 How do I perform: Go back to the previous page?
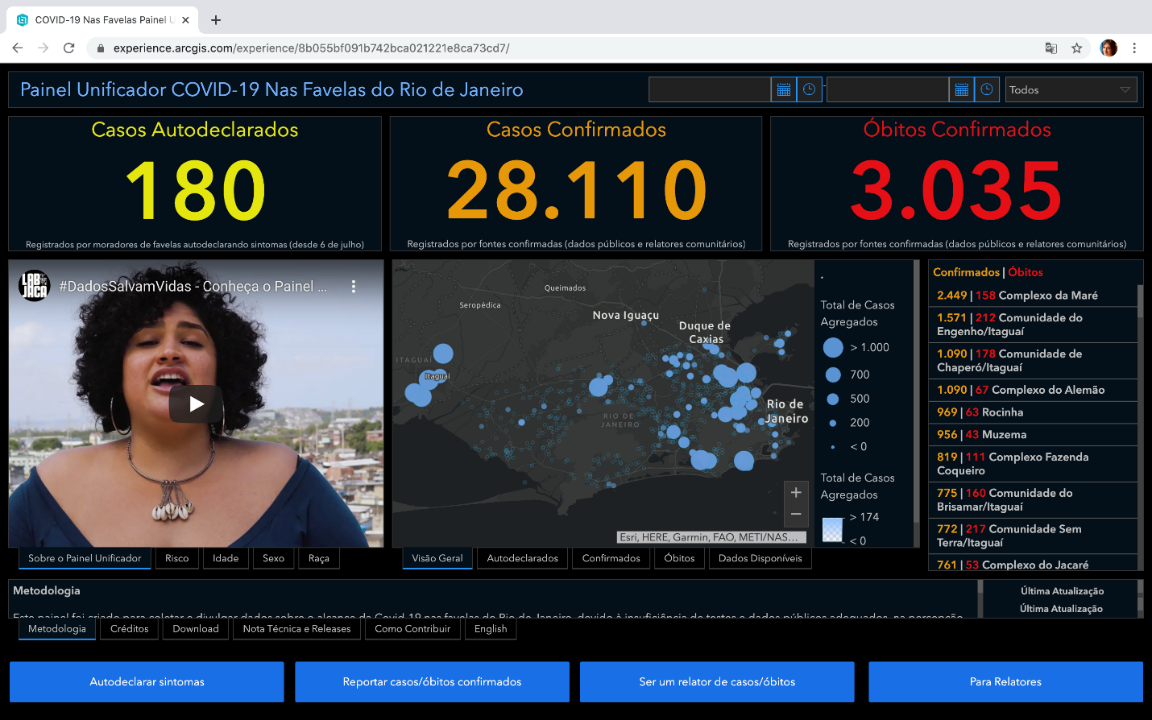[x=18, y=48]
